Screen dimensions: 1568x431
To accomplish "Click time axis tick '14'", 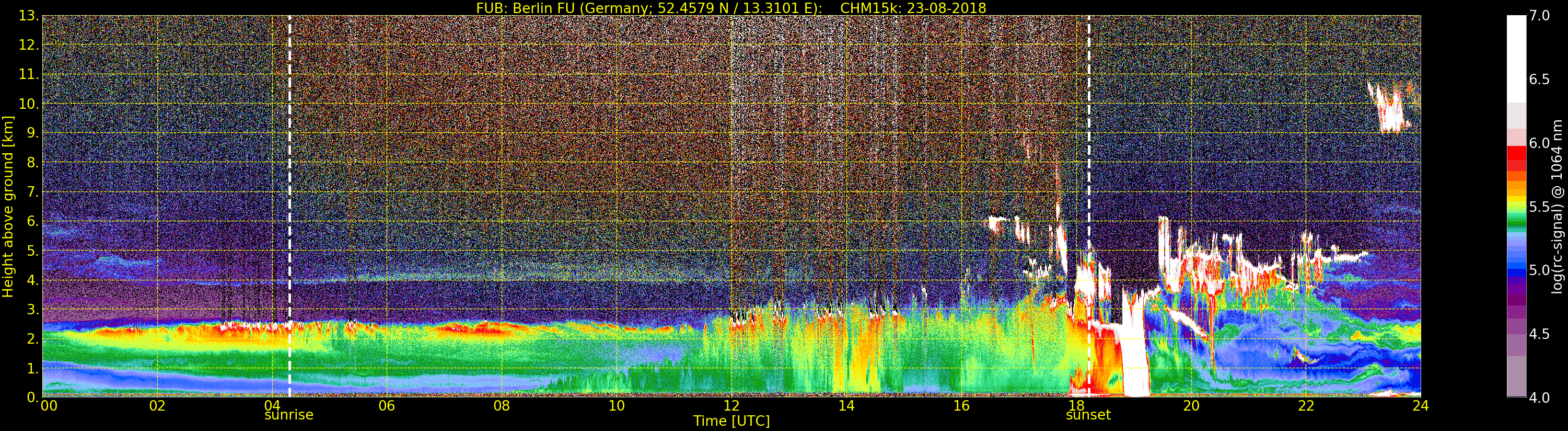I will pos(846,406).
